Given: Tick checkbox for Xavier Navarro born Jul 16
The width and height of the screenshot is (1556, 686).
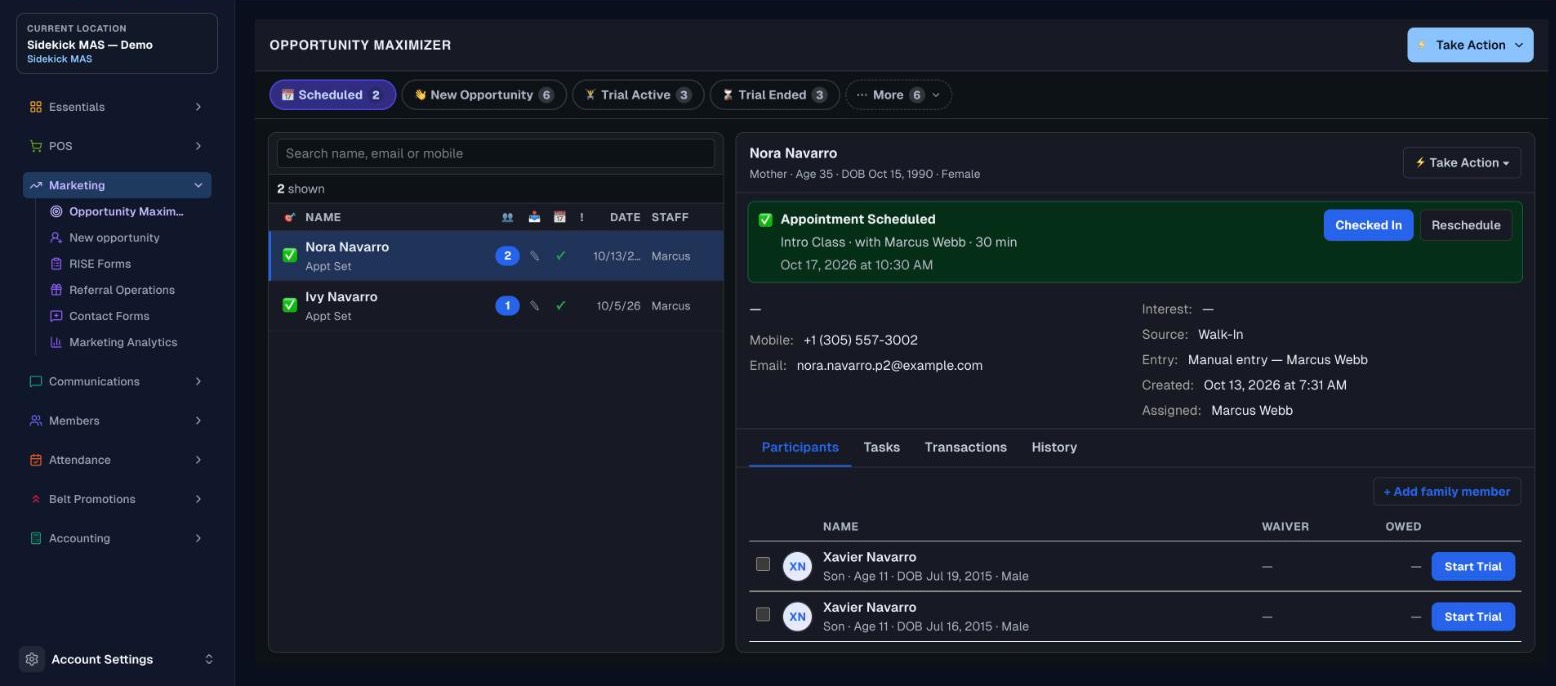Looking at the screenshot, I should tap(763, 614).
